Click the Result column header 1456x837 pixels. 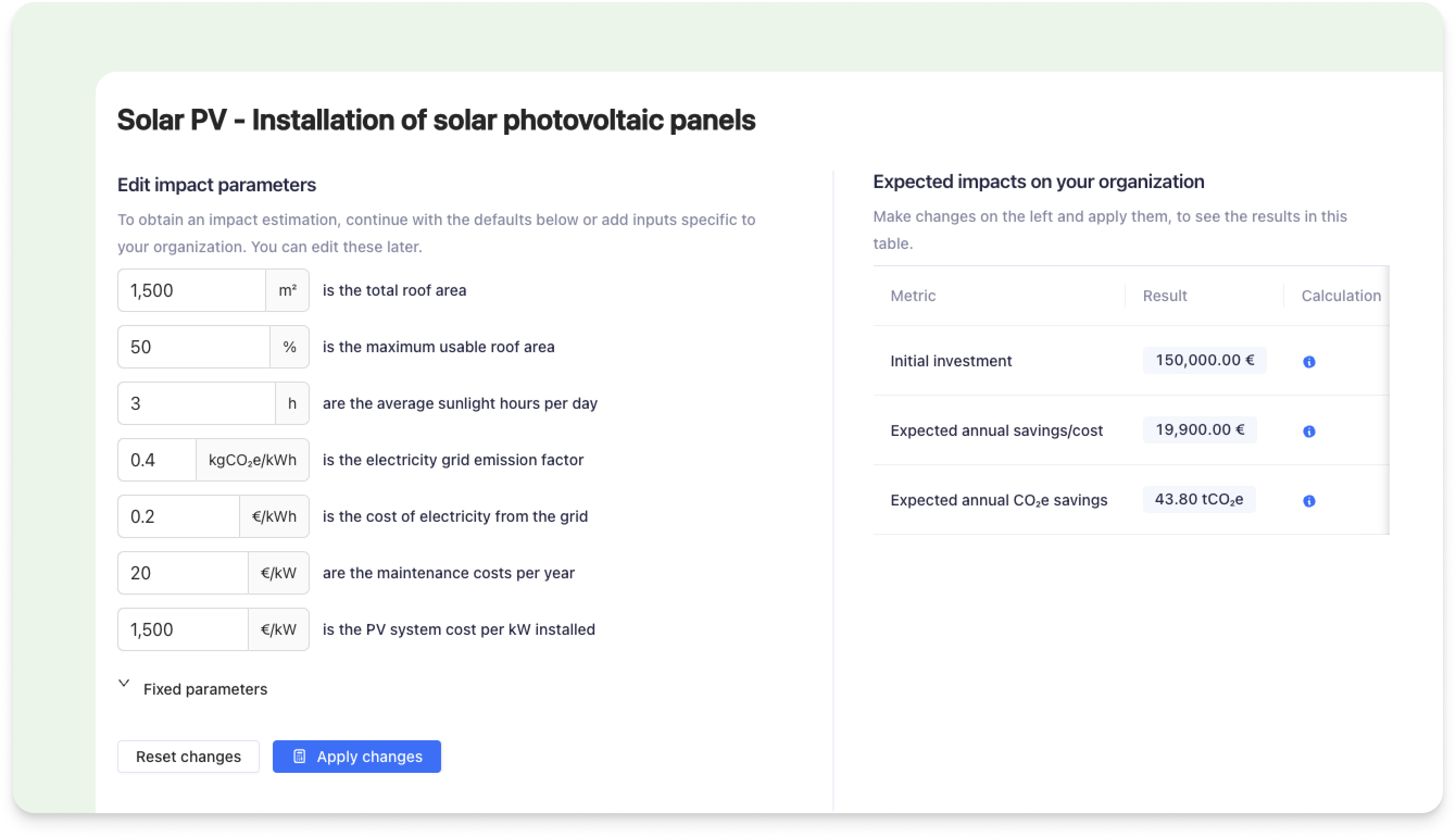click(x=1164, y=296)
